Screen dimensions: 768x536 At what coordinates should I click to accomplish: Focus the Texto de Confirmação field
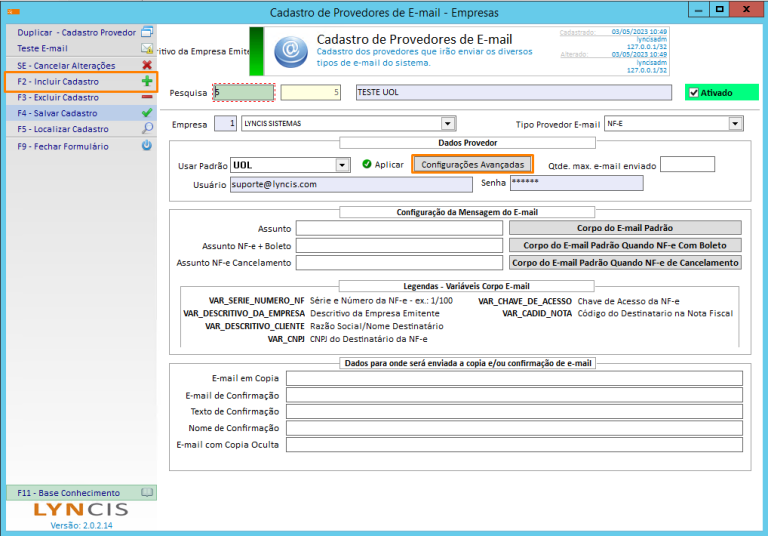click(x=514, y=412)
